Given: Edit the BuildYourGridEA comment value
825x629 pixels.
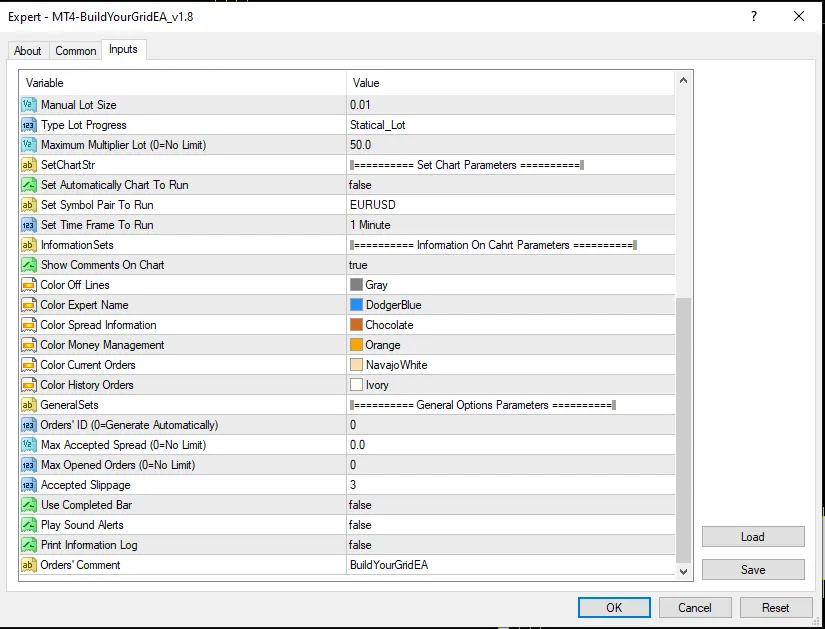Looking at the screenshot, I should (510, 565).
